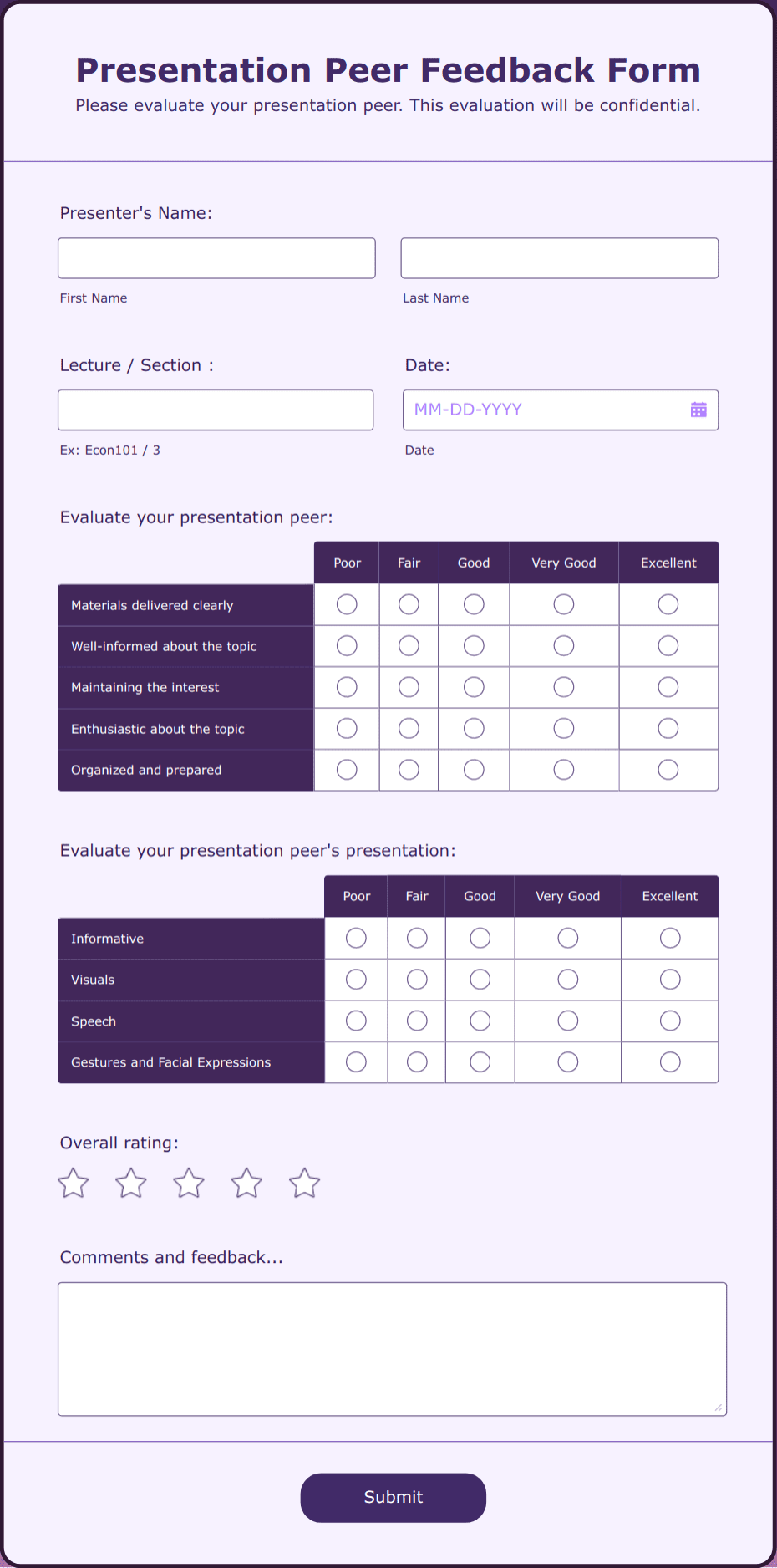Choose Poor for Well-informed about the topic
The image size is (777, 1568).
pyautogui.click(x=346, y=645)
